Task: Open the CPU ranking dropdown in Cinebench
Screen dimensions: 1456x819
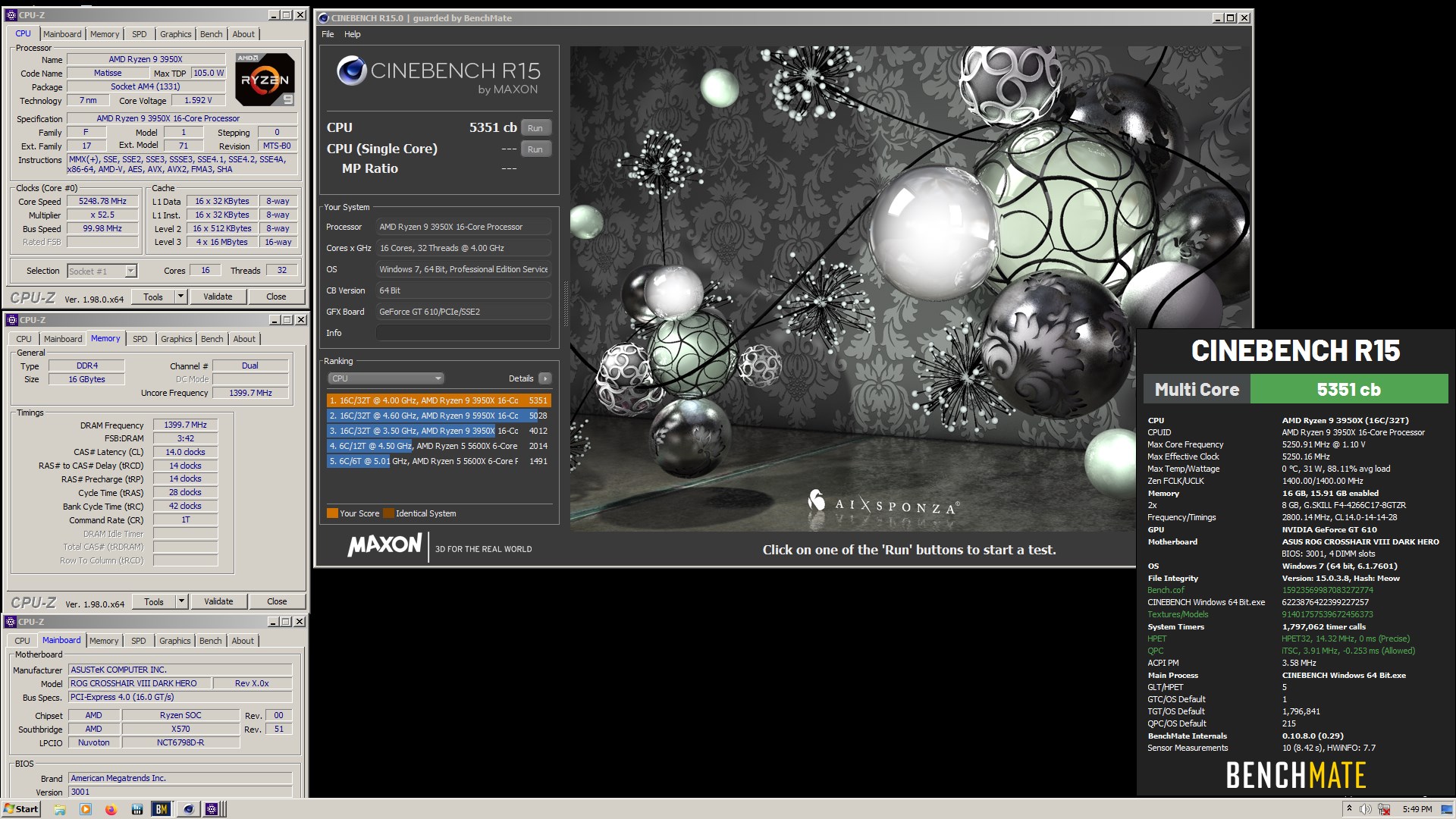Action: pyautogui.click(x=386, y=378)
